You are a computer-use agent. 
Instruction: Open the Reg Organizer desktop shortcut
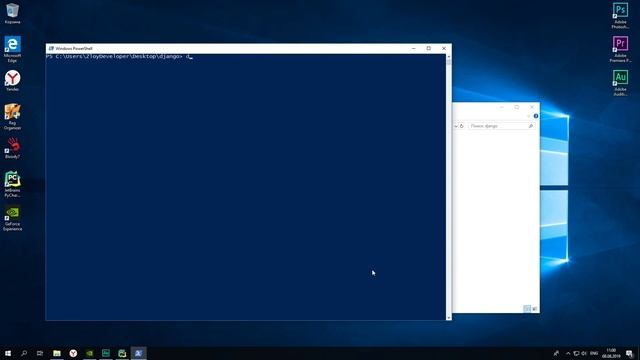12,117
